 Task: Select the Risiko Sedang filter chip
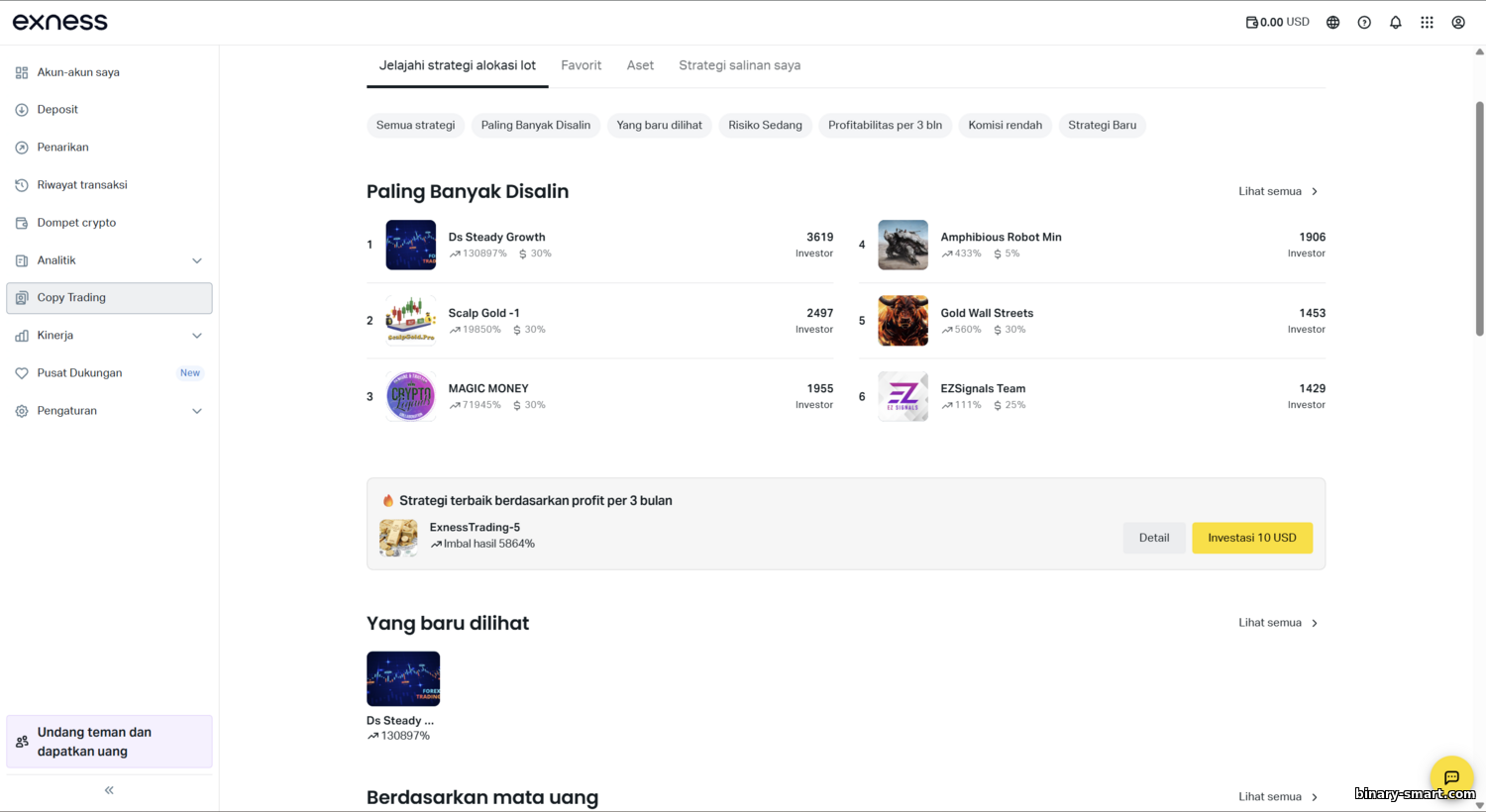point(765,125)
